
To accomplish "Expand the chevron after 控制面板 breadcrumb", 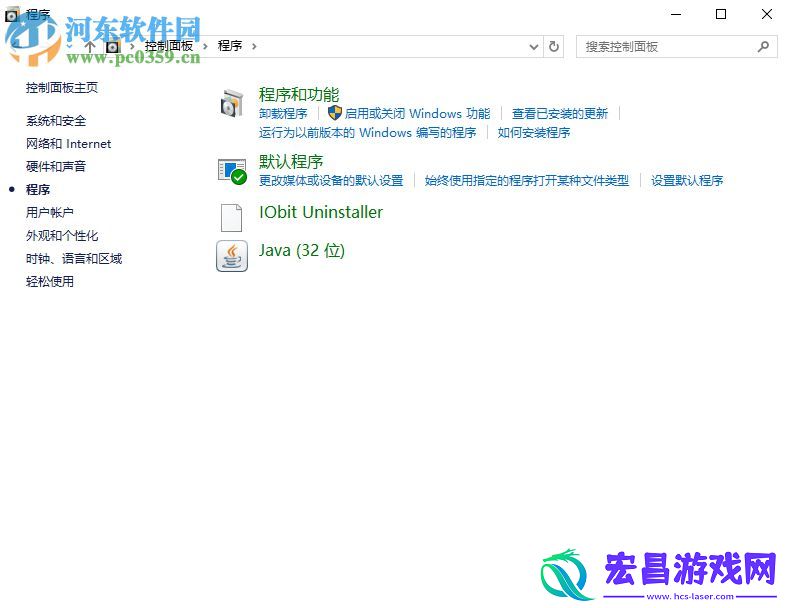I will click(205, 47).
